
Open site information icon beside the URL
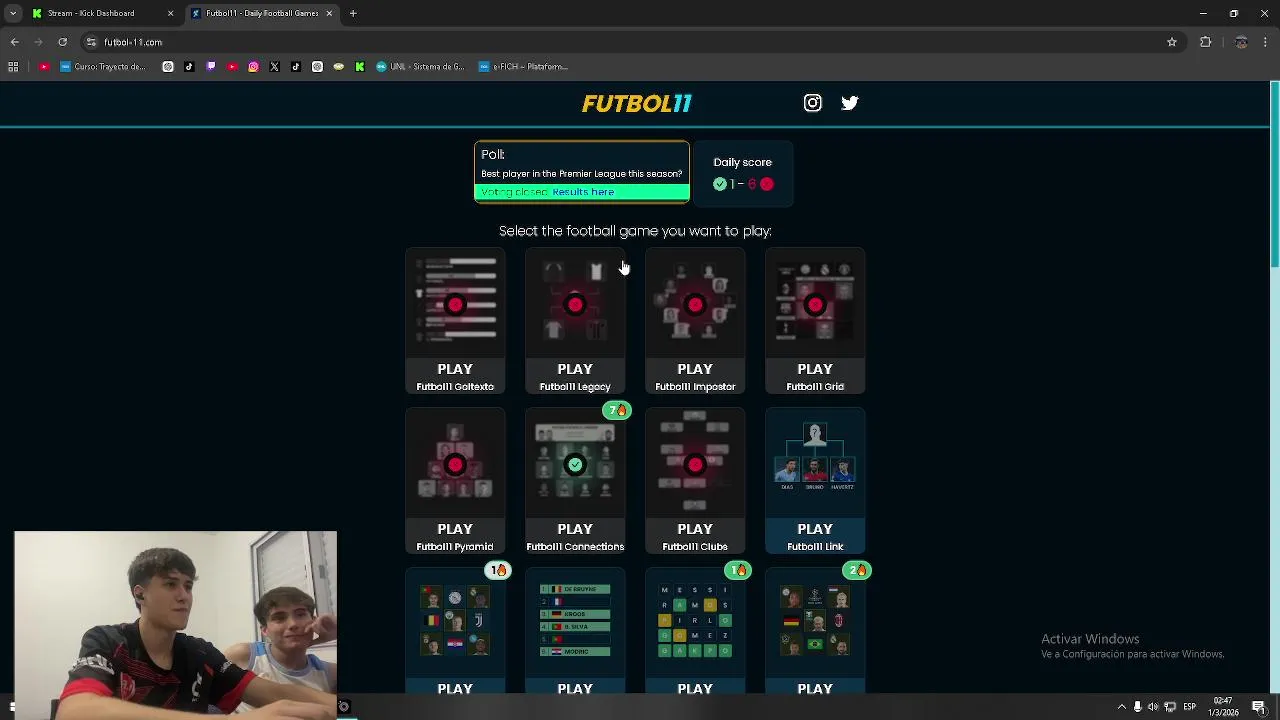[x=91, y=42]
